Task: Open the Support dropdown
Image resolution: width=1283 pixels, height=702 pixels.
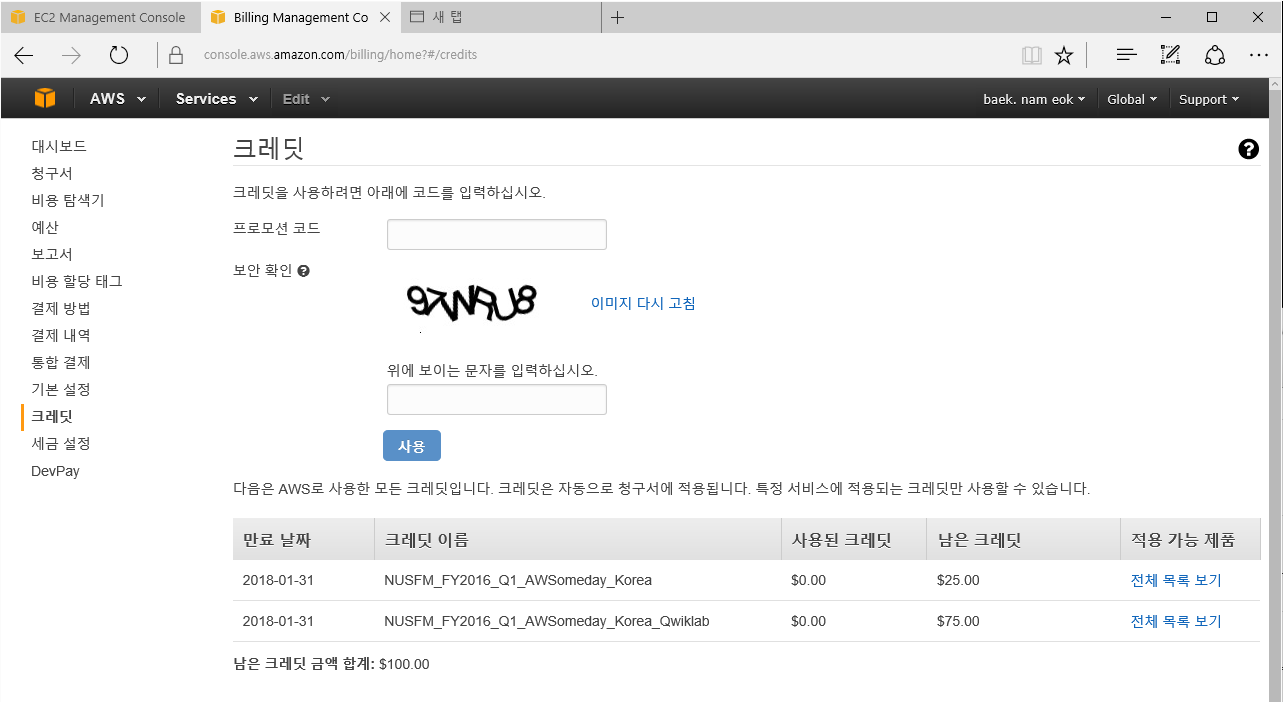Action: 1209,99
